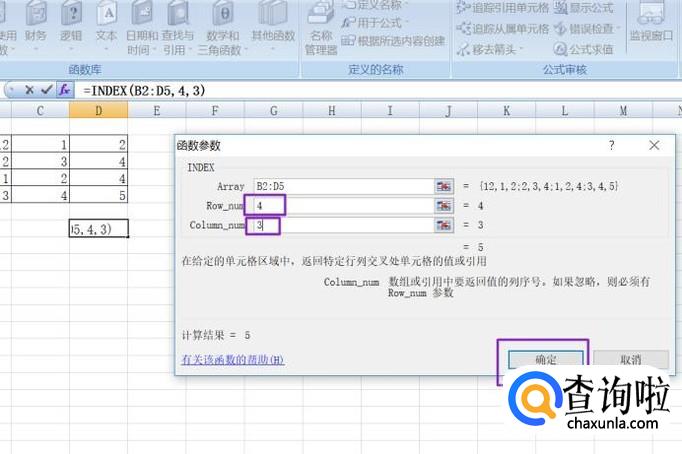Click dialog help question mark
This screenshot has height=454, width=682.
click(612, 145)
